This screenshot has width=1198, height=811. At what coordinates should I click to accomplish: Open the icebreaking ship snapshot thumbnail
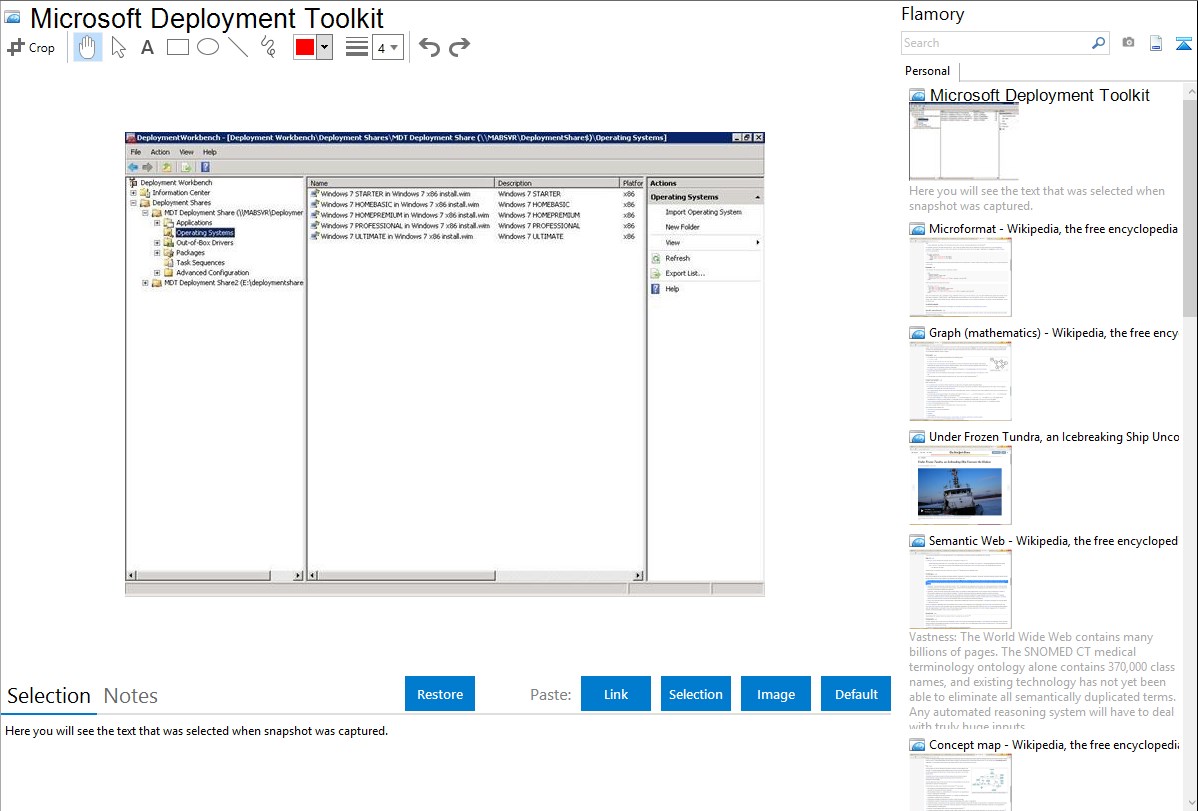[x=960, y=485]
